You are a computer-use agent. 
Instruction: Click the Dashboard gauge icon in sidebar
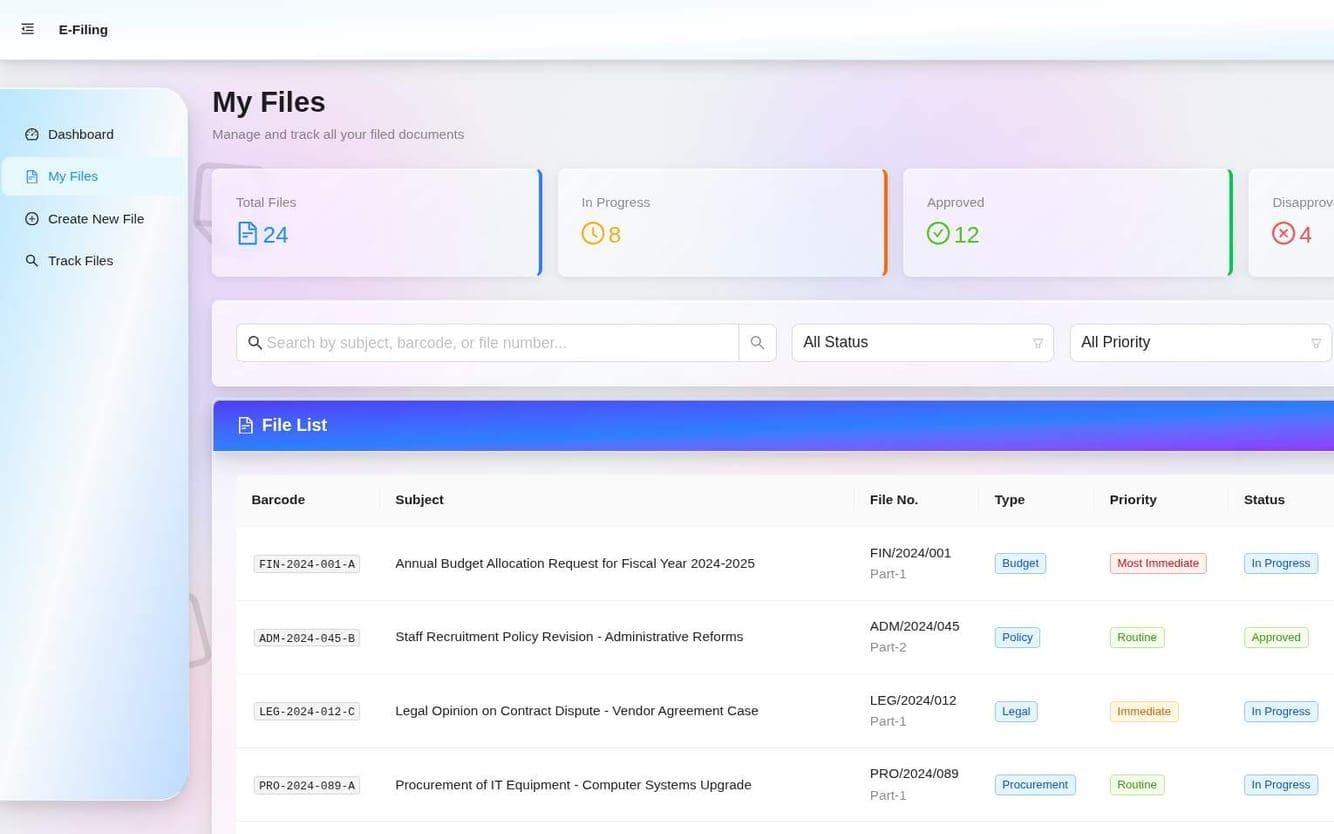(x=32, y=134)
